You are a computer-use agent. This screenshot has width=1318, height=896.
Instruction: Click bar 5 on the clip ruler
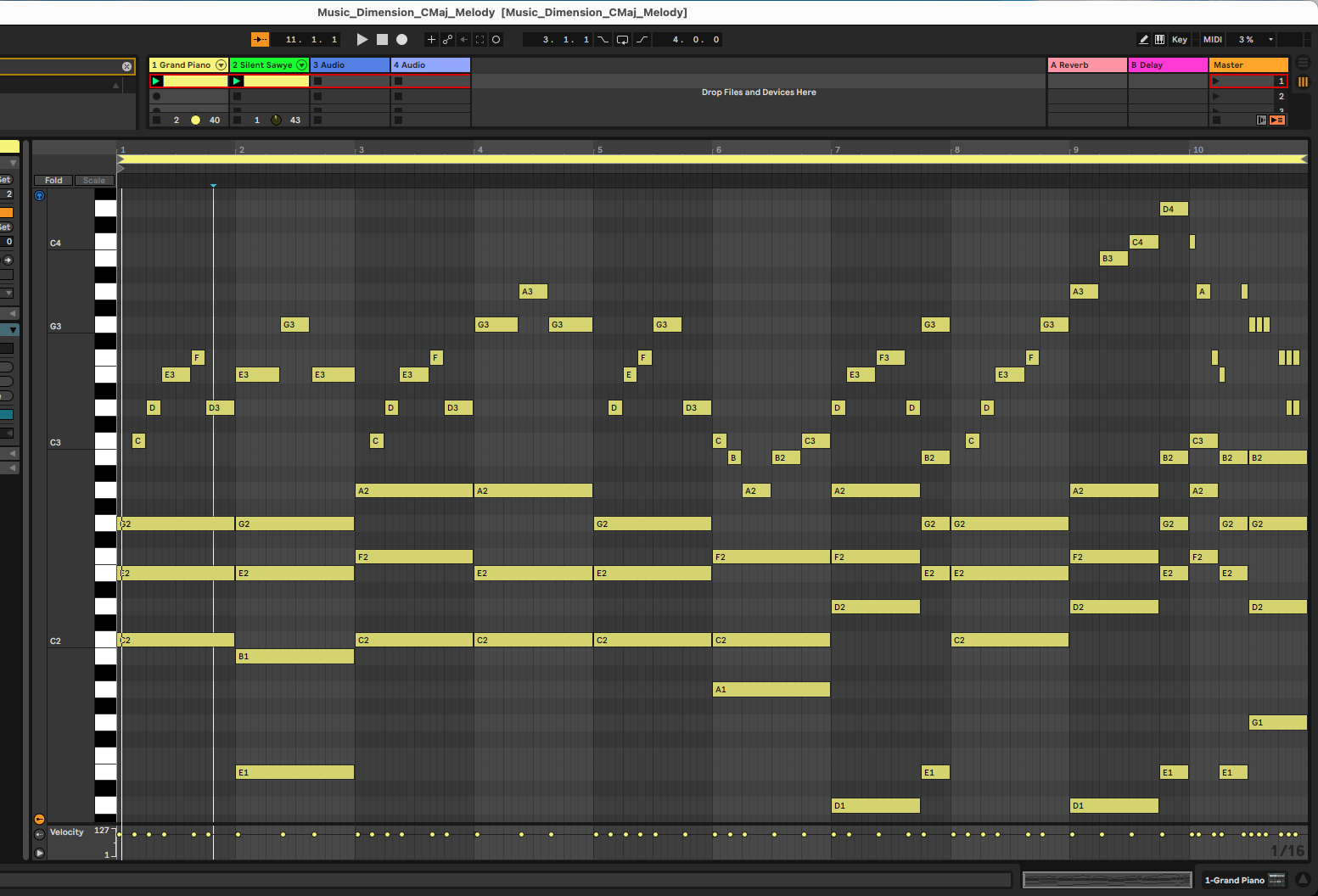pyautogui.click(x=599, y=149)
